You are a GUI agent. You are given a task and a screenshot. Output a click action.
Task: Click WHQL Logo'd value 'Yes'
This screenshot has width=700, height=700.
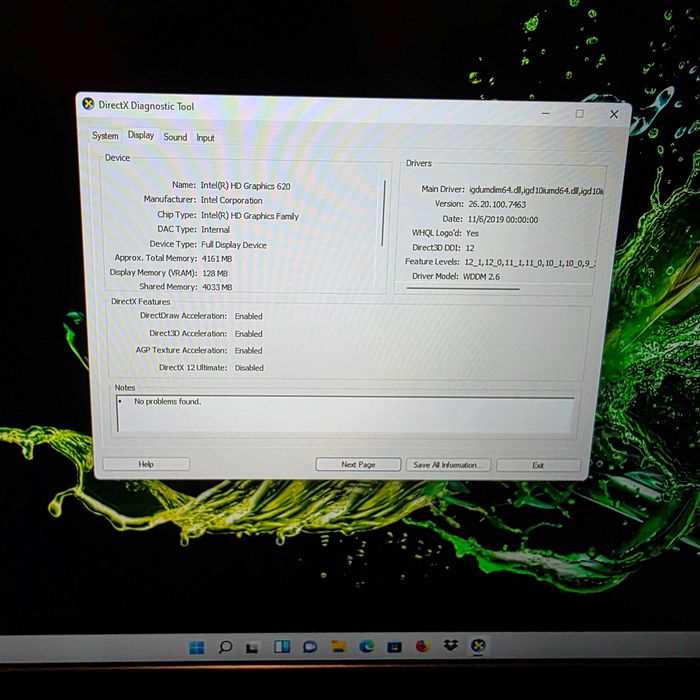(x=472, y=233)
